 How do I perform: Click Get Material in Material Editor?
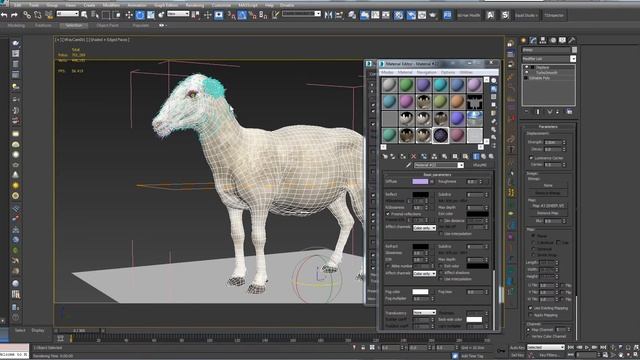coord(385,156)
